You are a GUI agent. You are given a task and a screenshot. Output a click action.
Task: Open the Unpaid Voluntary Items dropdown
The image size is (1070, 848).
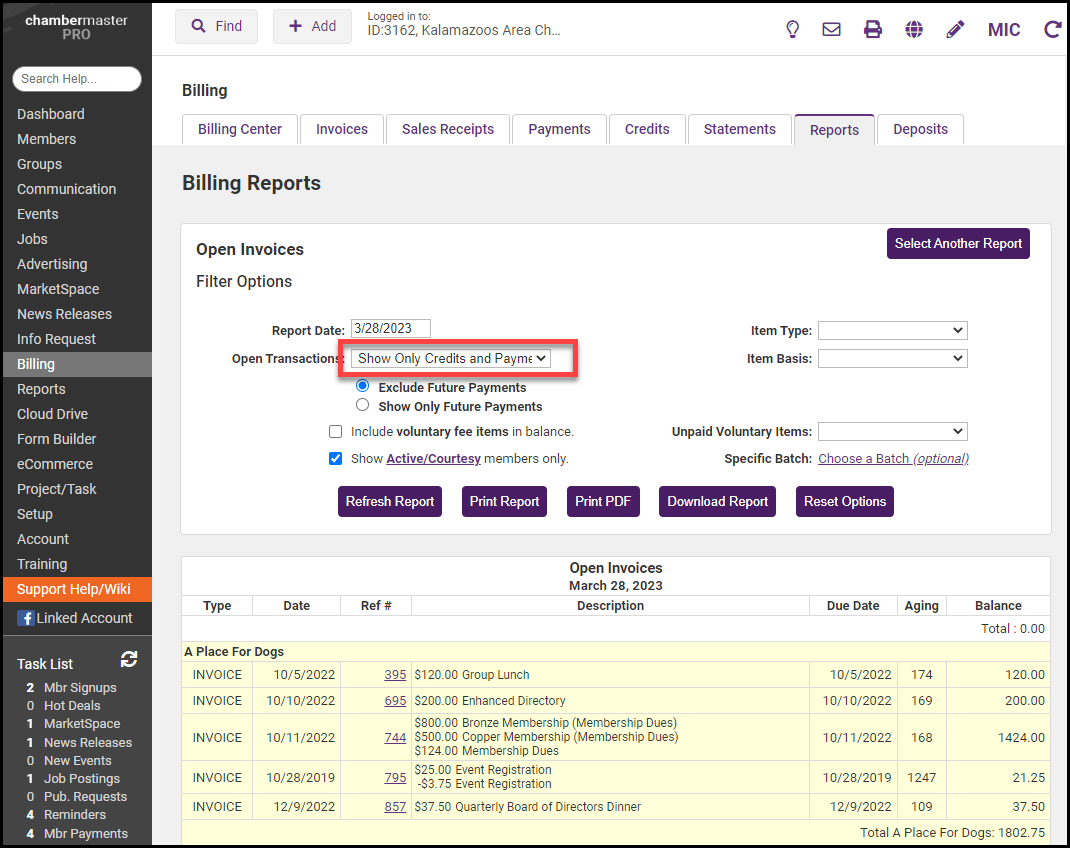pos(892,431)
